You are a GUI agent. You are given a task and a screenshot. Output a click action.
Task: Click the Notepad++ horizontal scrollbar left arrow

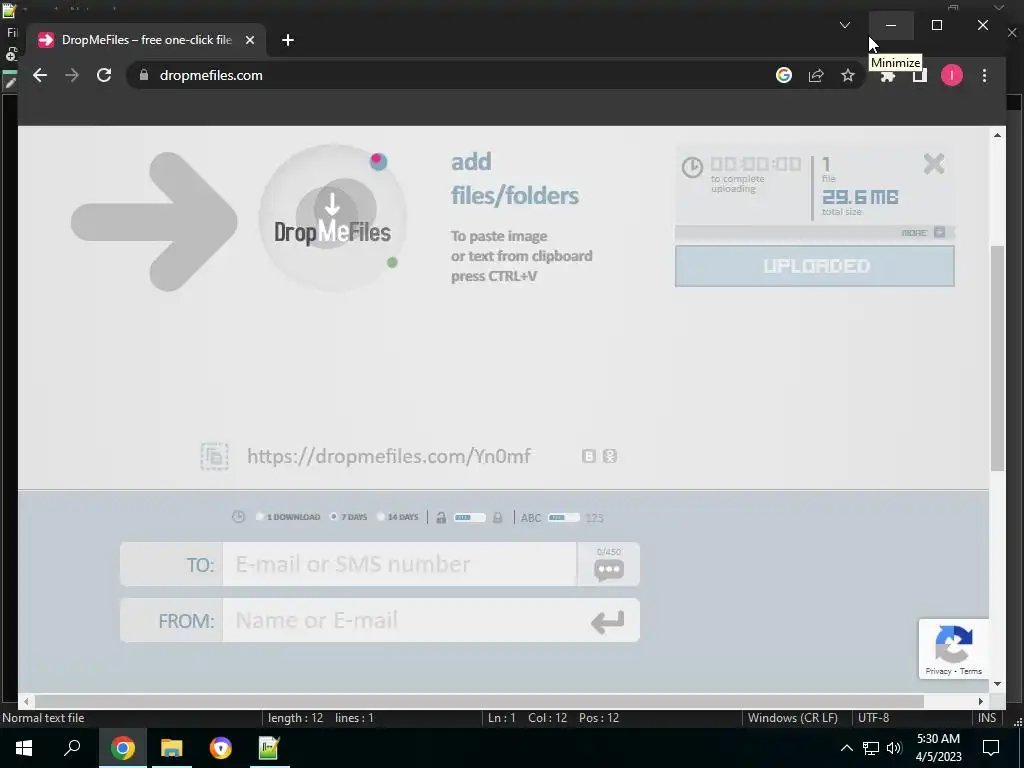[26, 701]
